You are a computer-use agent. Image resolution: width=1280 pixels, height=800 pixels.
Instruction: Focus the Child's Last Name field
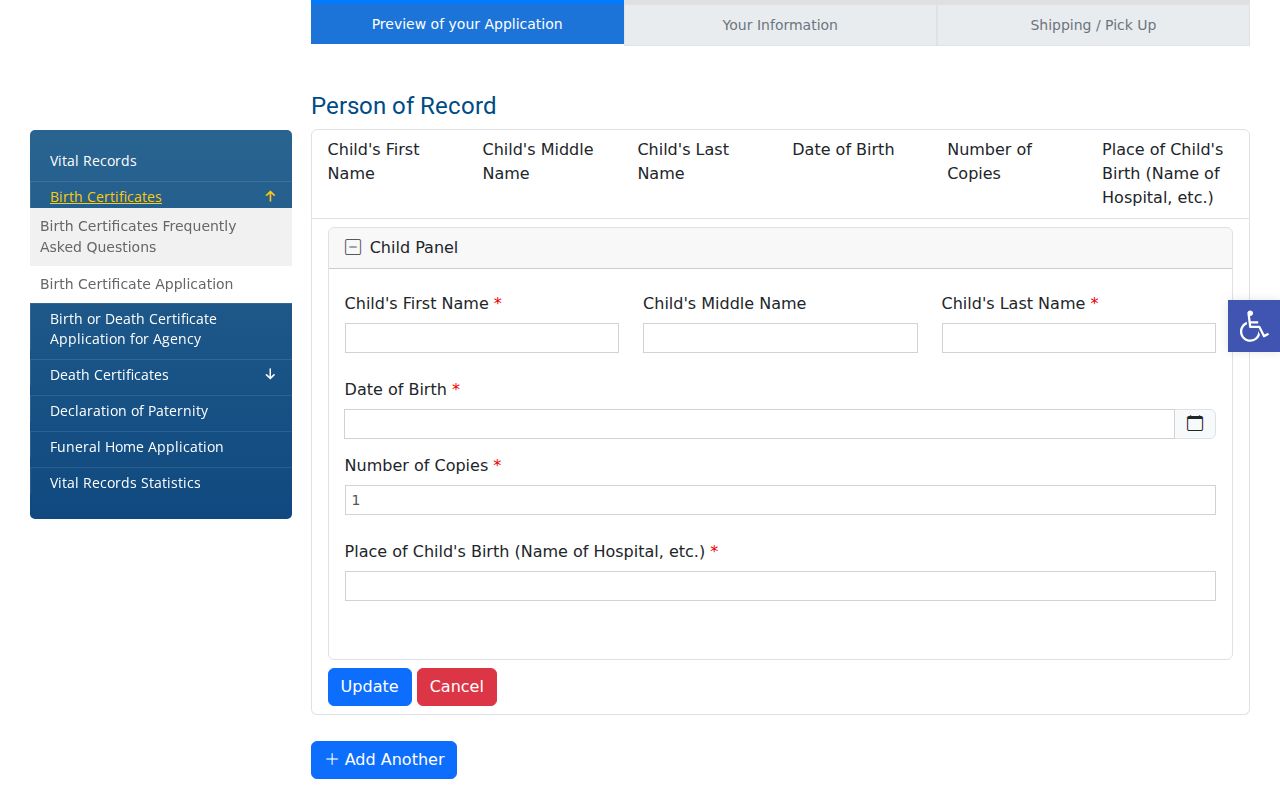pos(1078,338)
